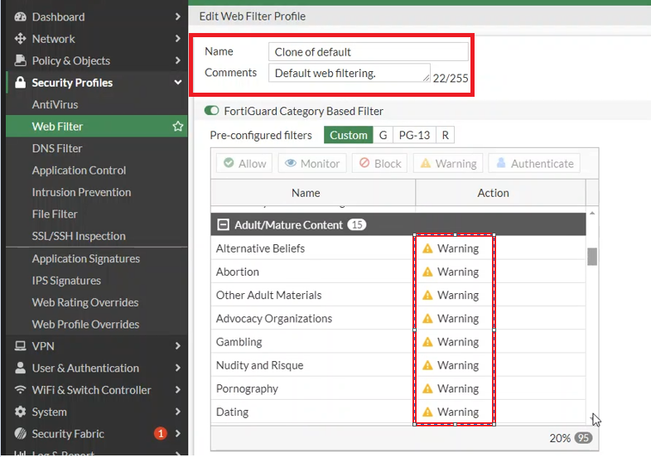Expand the Dashboard menu chevron
Viewport: 651px width, 457px height.
click(x=178, y=17)
